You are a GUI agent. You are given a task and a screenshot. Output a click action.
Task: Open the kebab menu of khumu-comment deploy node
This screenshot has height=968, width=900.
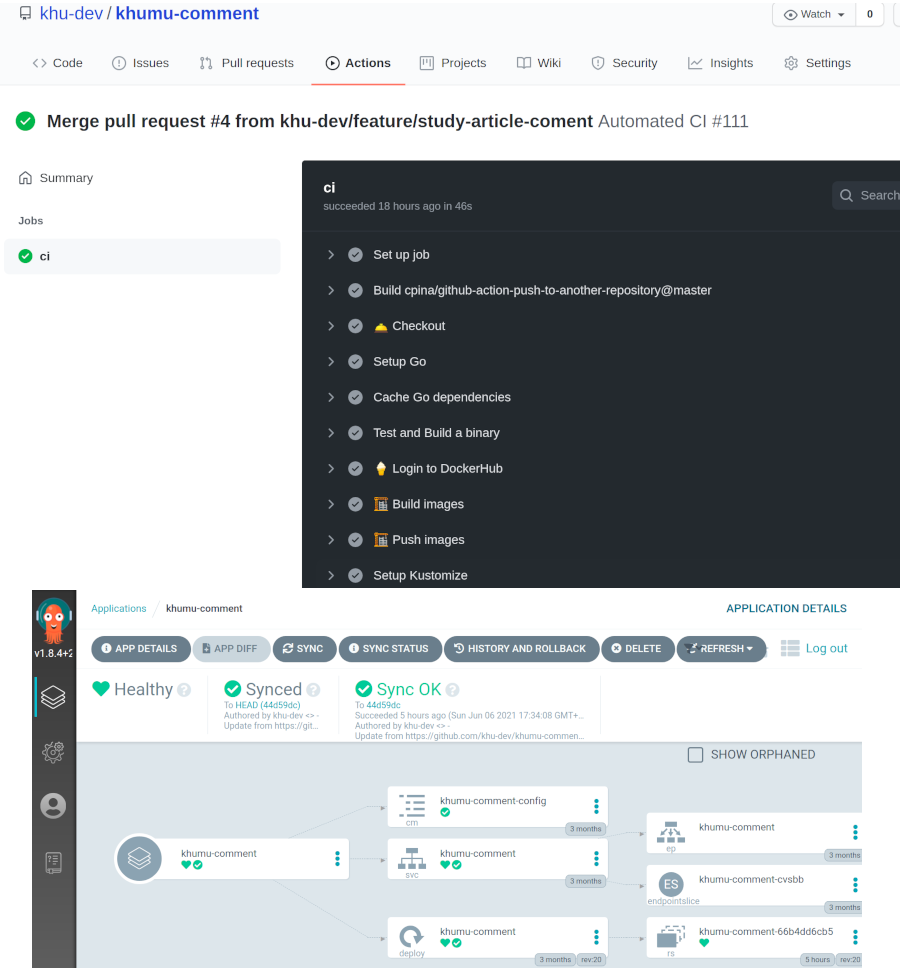click(596, 937)
